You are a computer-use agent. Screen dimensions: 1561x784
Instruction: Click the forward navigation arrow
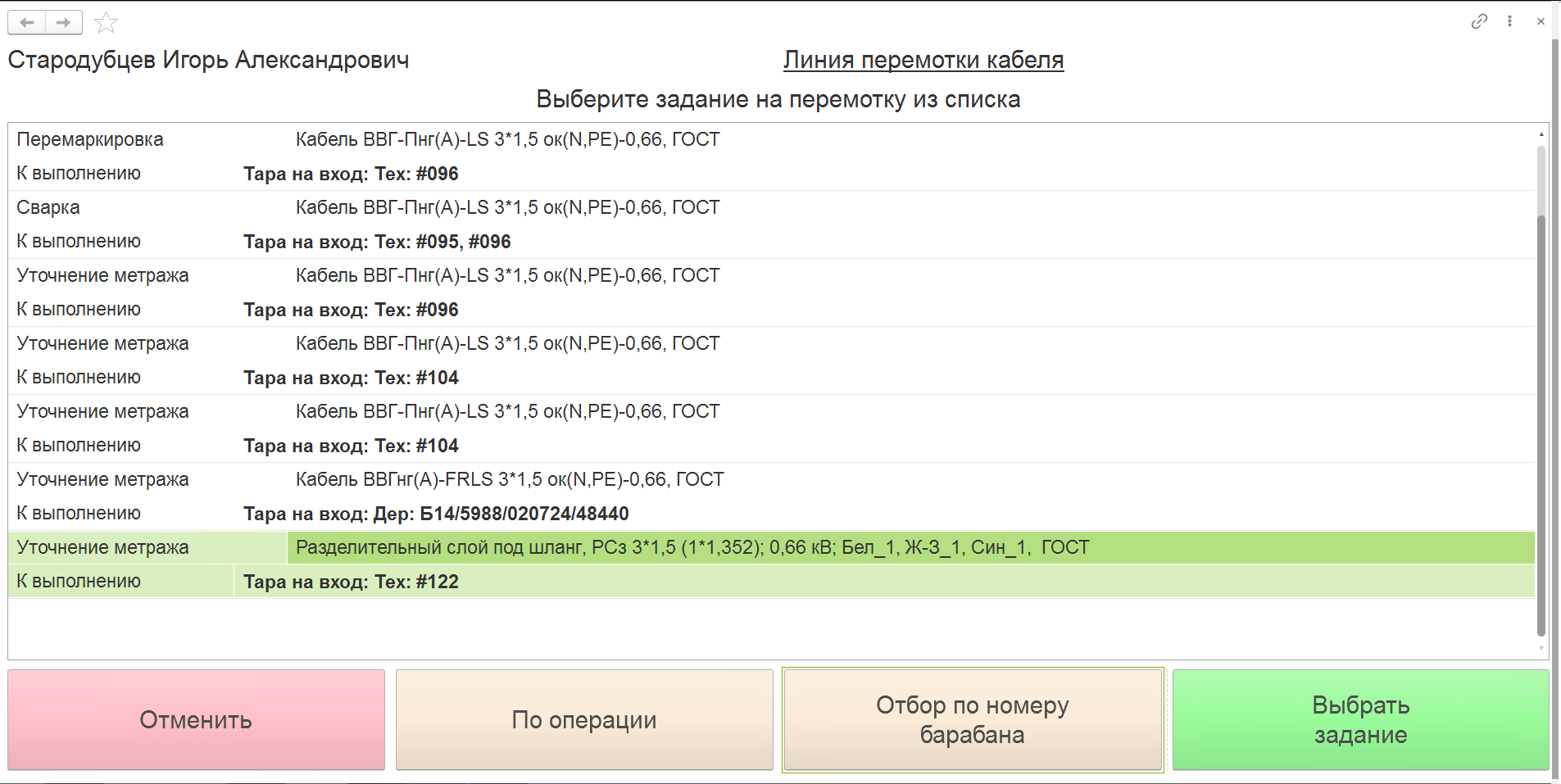coord(64,22)
